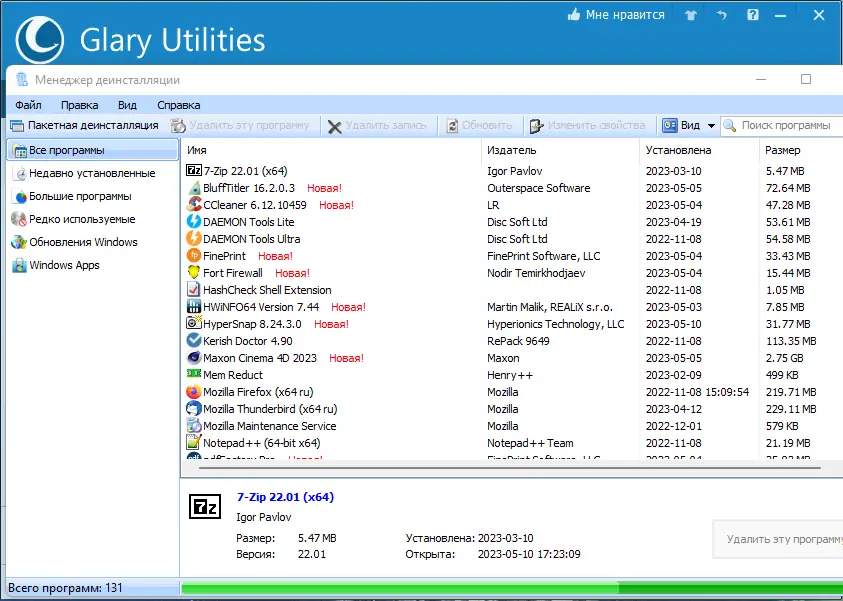
Task: Click 'Удалить запись' toolbar button
Action: [377, 126]
